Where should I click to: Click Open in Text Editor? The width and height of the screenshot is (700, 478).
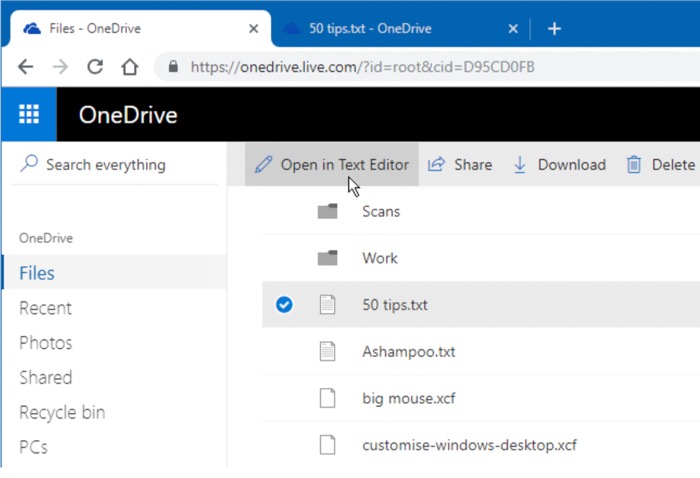(332, 165)
